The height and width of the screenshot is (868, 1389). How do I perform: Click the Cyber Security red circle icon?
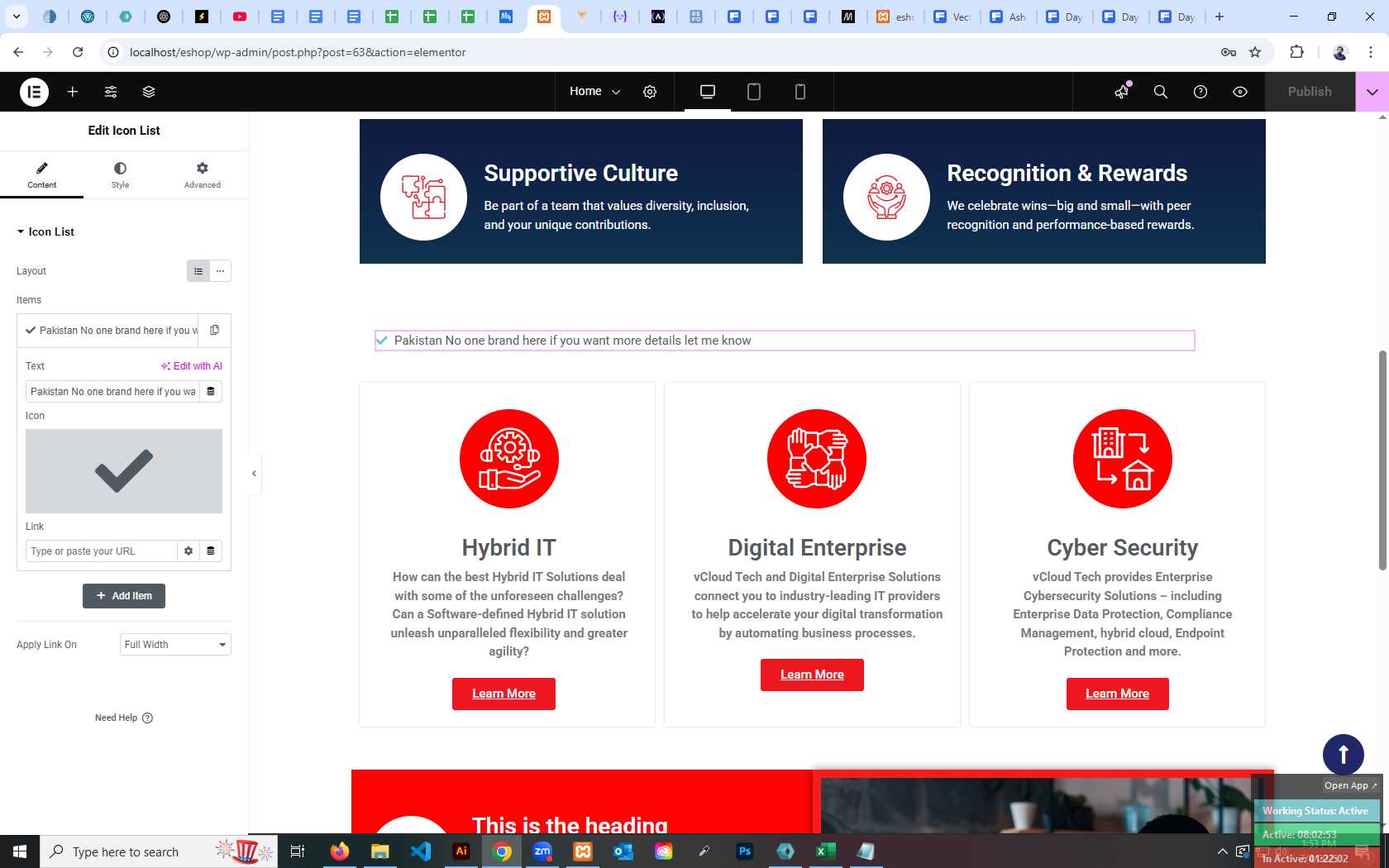[1123, 459]
